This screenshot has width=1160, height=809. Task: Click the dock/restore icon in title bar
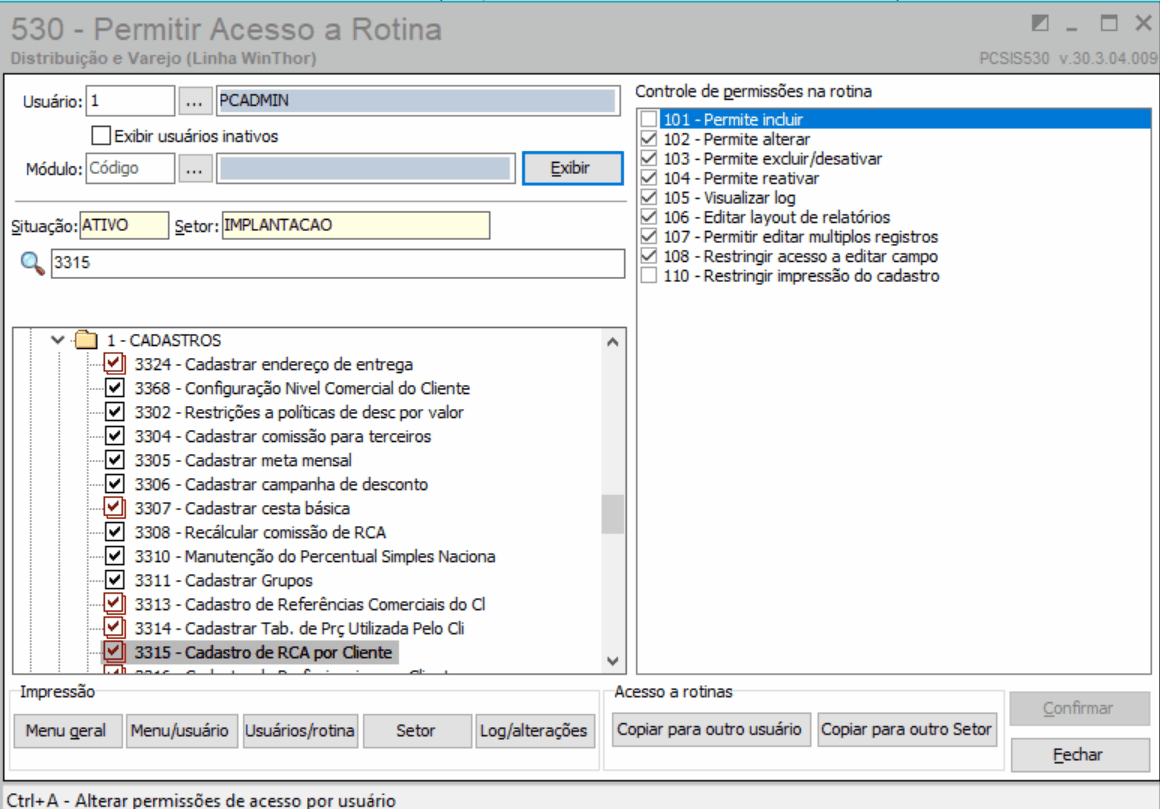(1039, 24)
